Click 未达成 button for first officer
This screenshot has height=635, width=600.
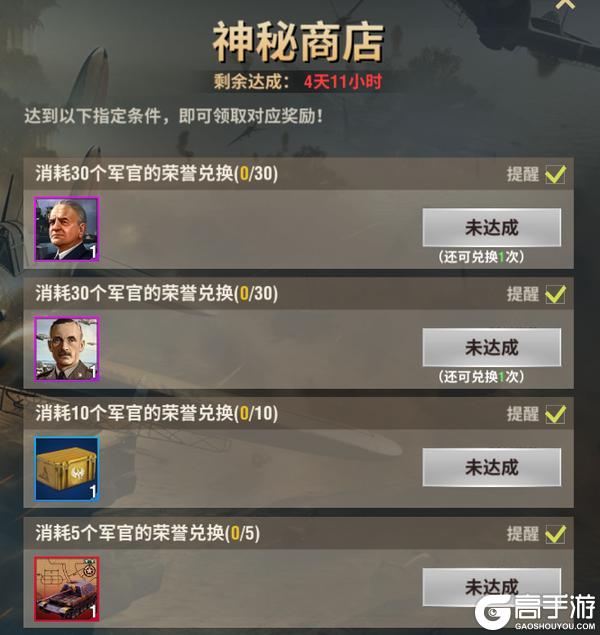tap(492, 228)
